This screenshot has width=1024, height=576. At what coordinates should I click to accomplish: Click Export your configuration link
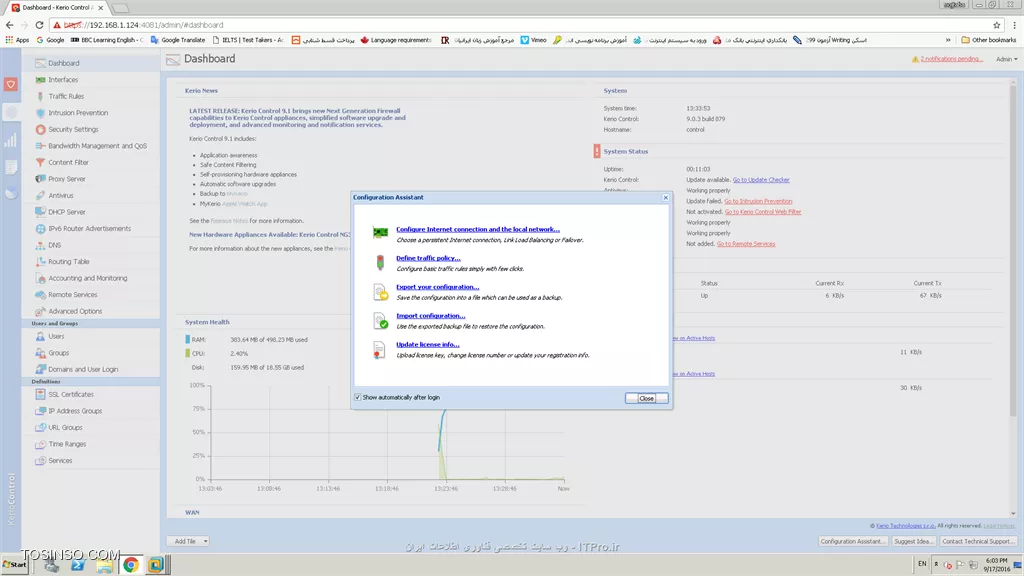[438, 287]
